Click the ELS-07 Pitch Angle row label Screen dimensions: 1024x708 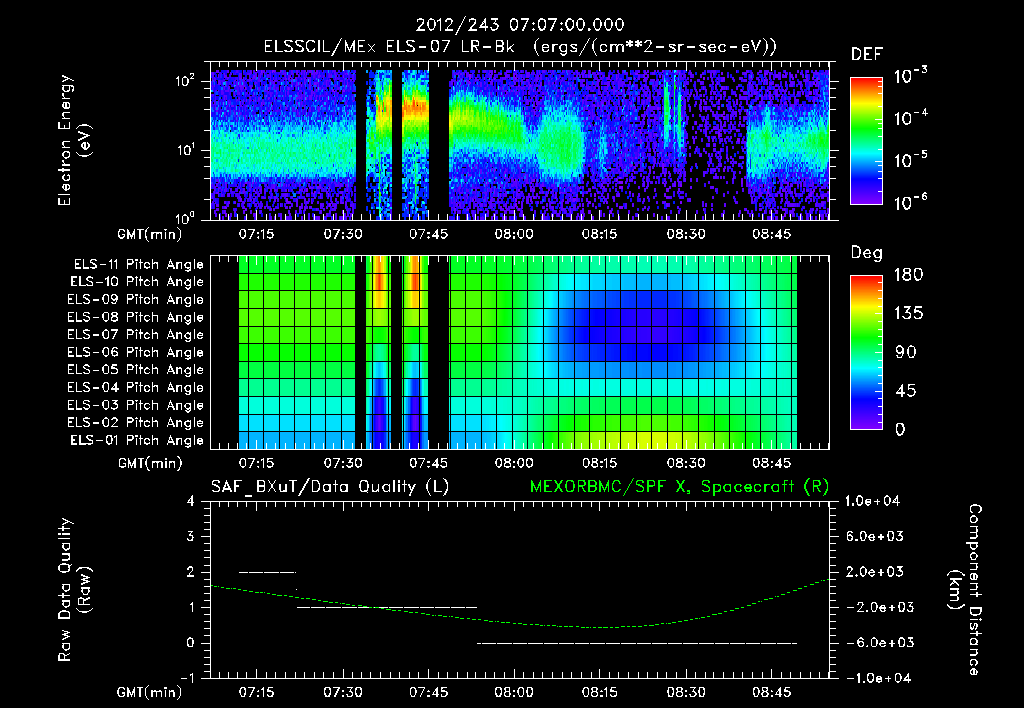136,335
